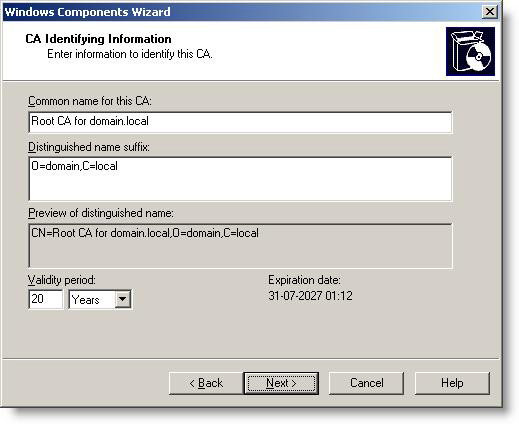This screenshot has width=519, height=424.
Task: Click the 'Common name for this CA:' label
Action: coord(90,101)
